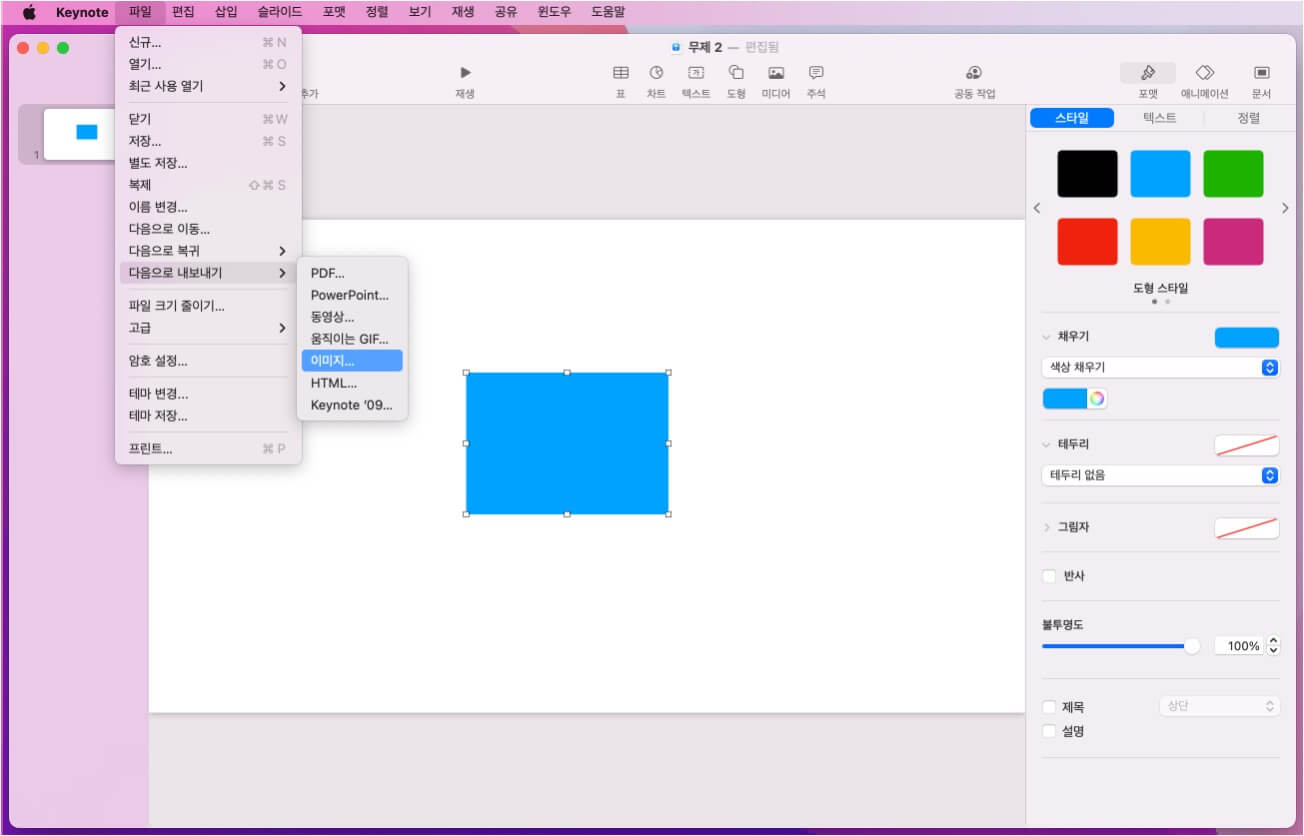This screenshot has height=836, width=1304.
Task: Open the Document (문서) inspector
Action: click(x=1261, y=73)
